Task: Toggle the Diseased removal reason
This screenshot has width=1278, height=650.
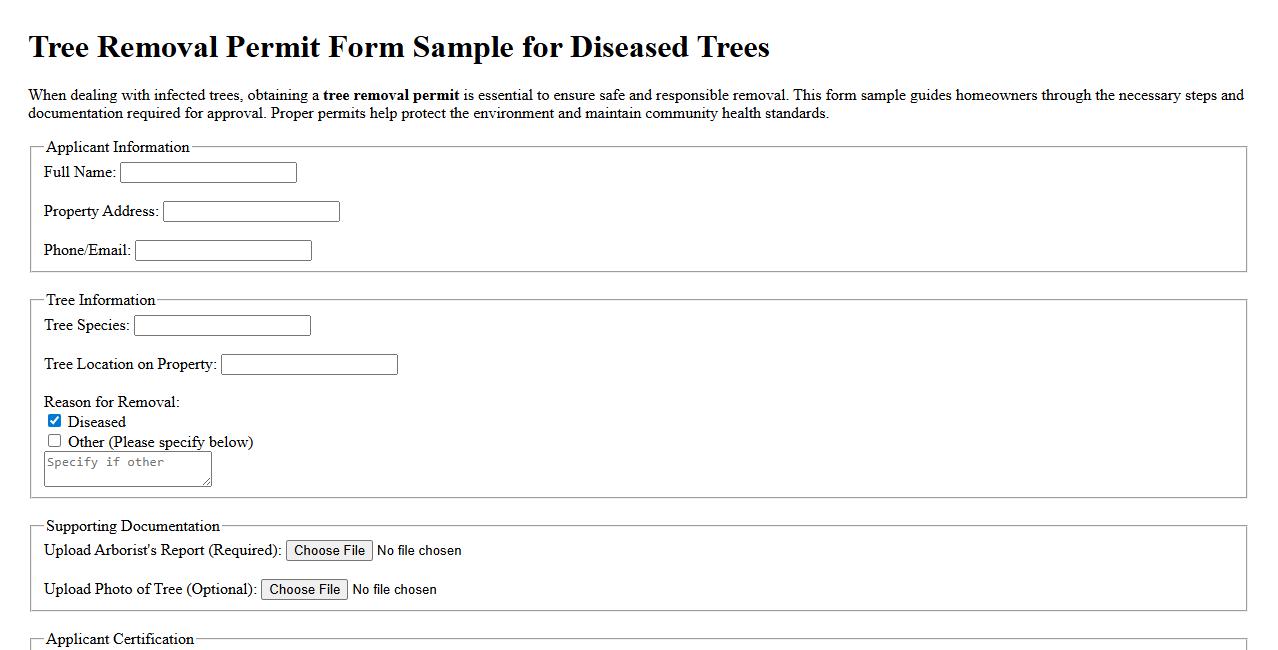Action: [54, 420]
